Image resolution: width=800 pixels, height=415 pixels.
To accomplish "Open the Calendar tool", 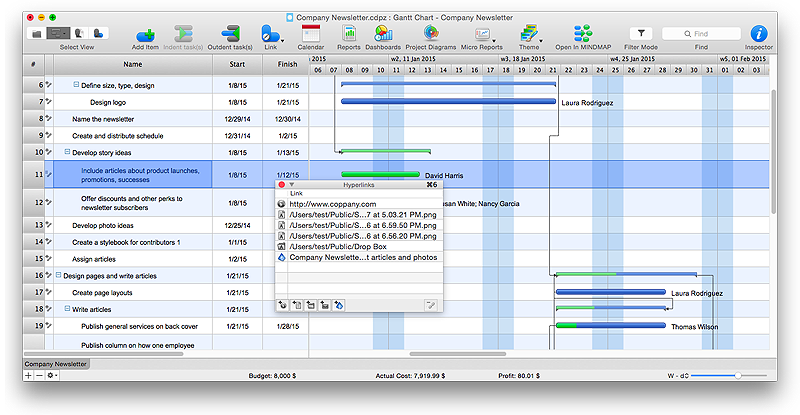I will click(310, 34).
